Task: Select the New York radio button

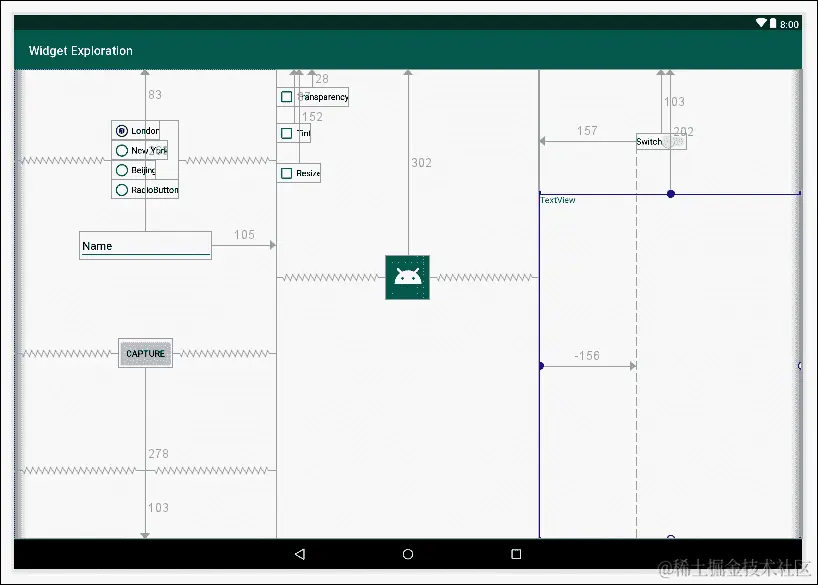Action: tap(140, 150)
